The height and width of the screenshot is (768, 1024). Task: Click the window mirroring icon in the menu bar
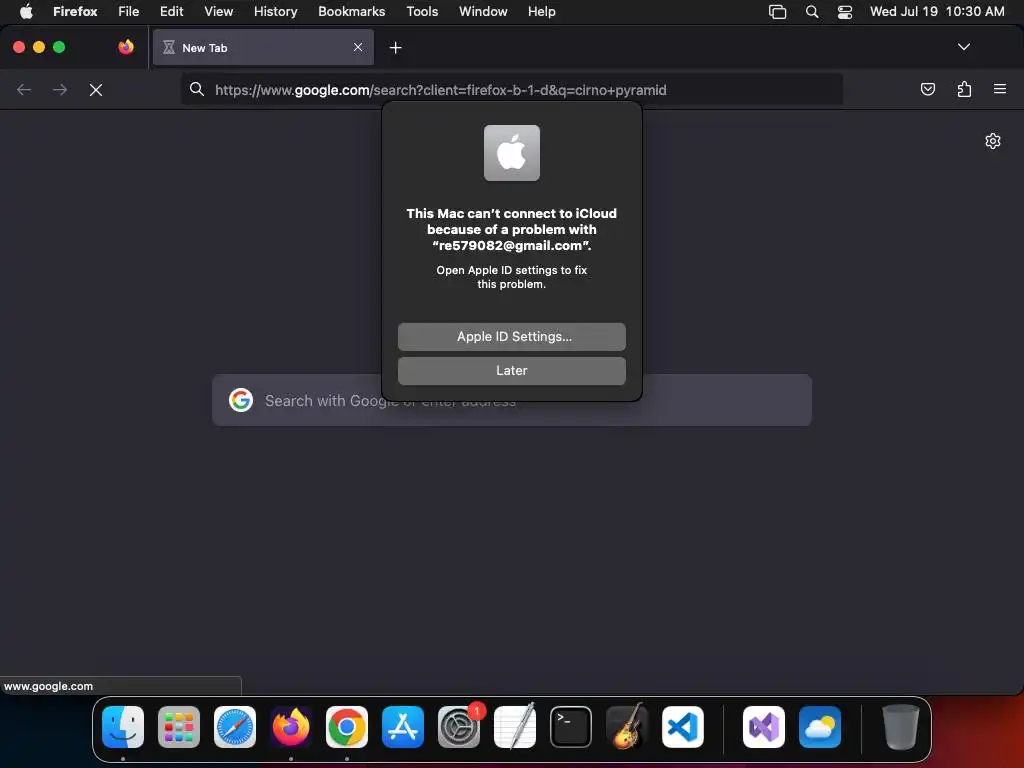(777, 12)
